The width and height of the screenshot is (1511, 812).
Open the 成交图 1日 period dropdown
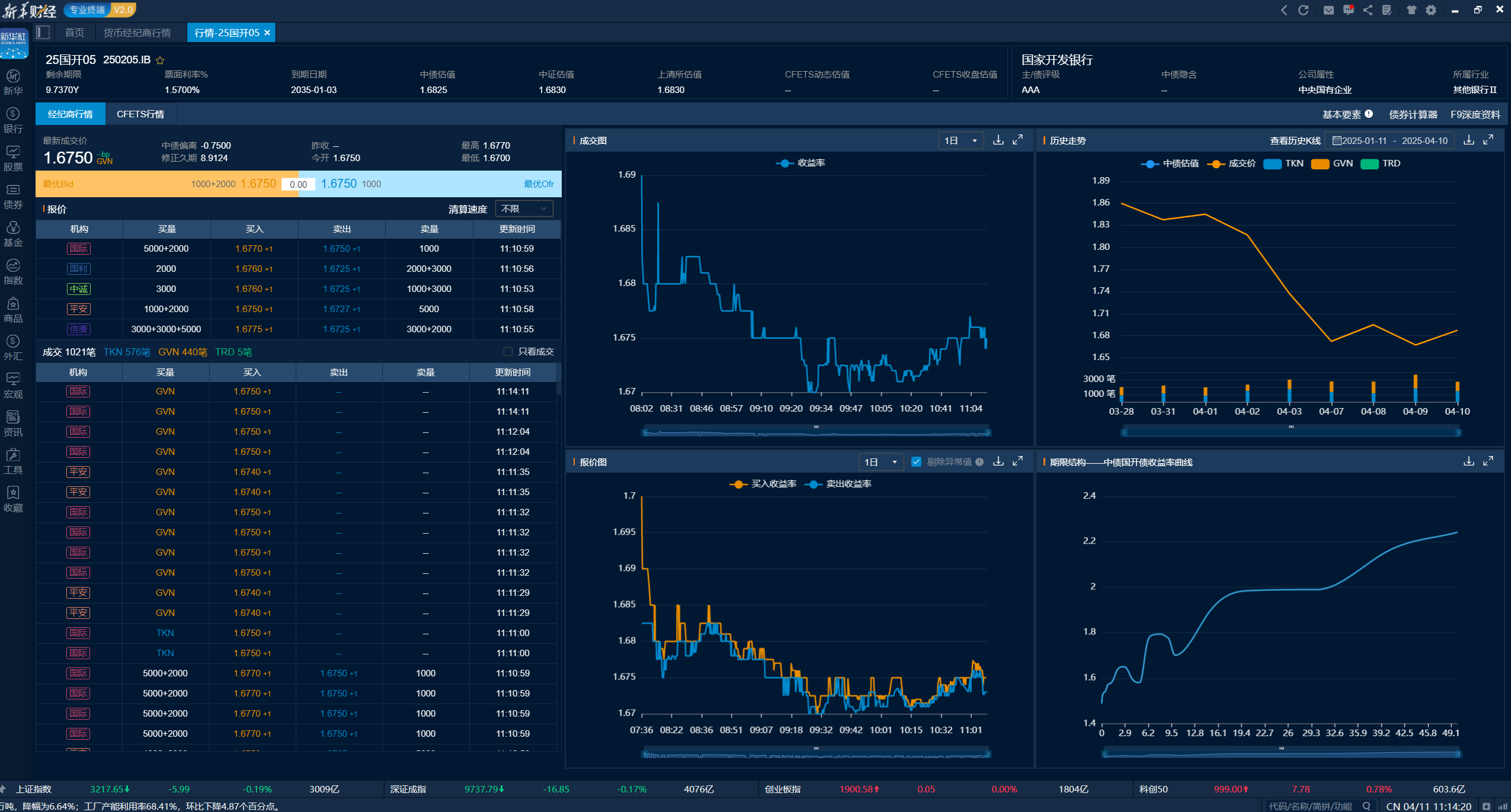click(x=961, y=141)
